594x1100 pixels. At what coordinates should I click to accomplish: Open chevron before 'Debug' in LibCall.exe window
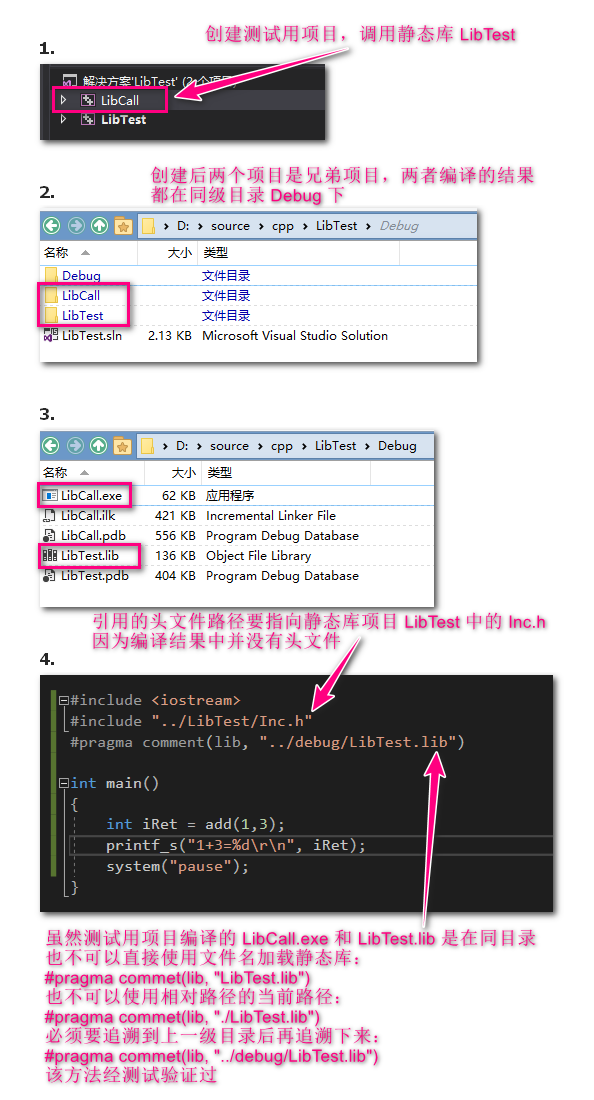tap(367, 446)
